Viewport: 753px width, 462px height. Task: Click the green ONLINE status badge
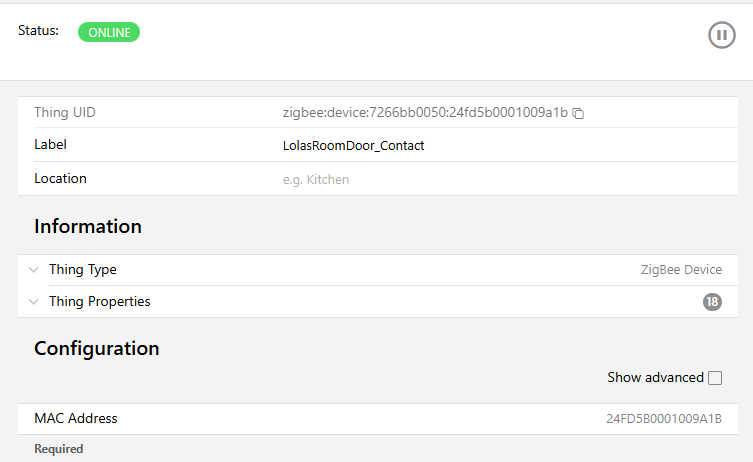[109, 32]
